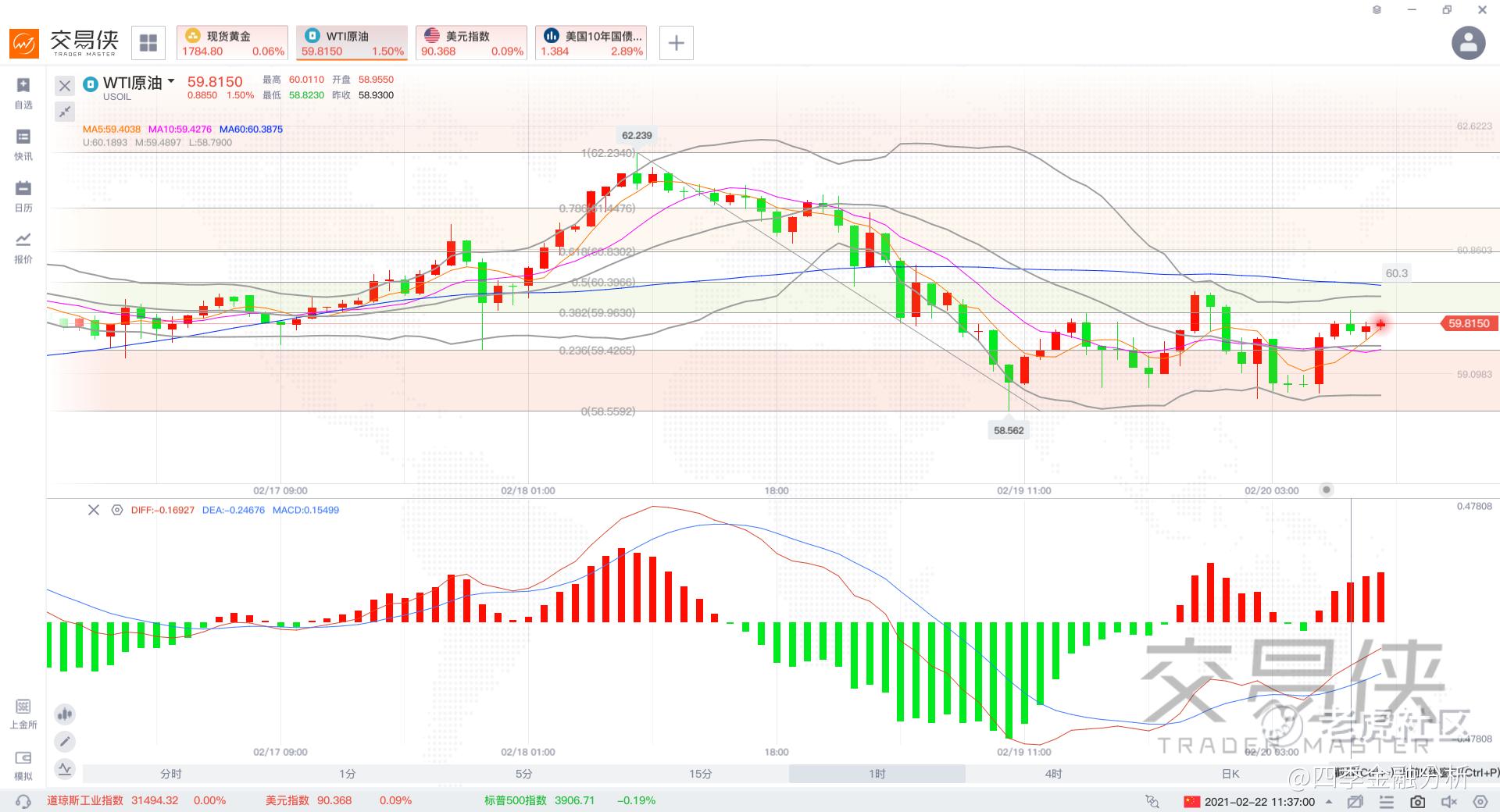The height and width of the screenshot is (812, 1500).
Task: Open MACD indicator settings gear
Action: pyautogui.click(x=117, y=510)
